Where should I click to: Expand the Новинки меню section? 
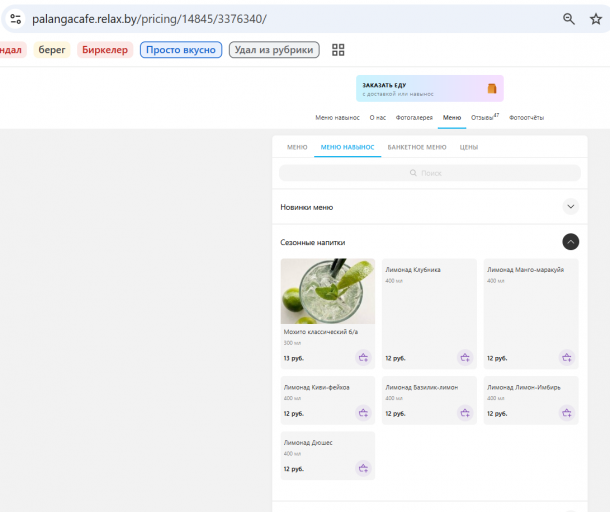(x=570, y=207)
